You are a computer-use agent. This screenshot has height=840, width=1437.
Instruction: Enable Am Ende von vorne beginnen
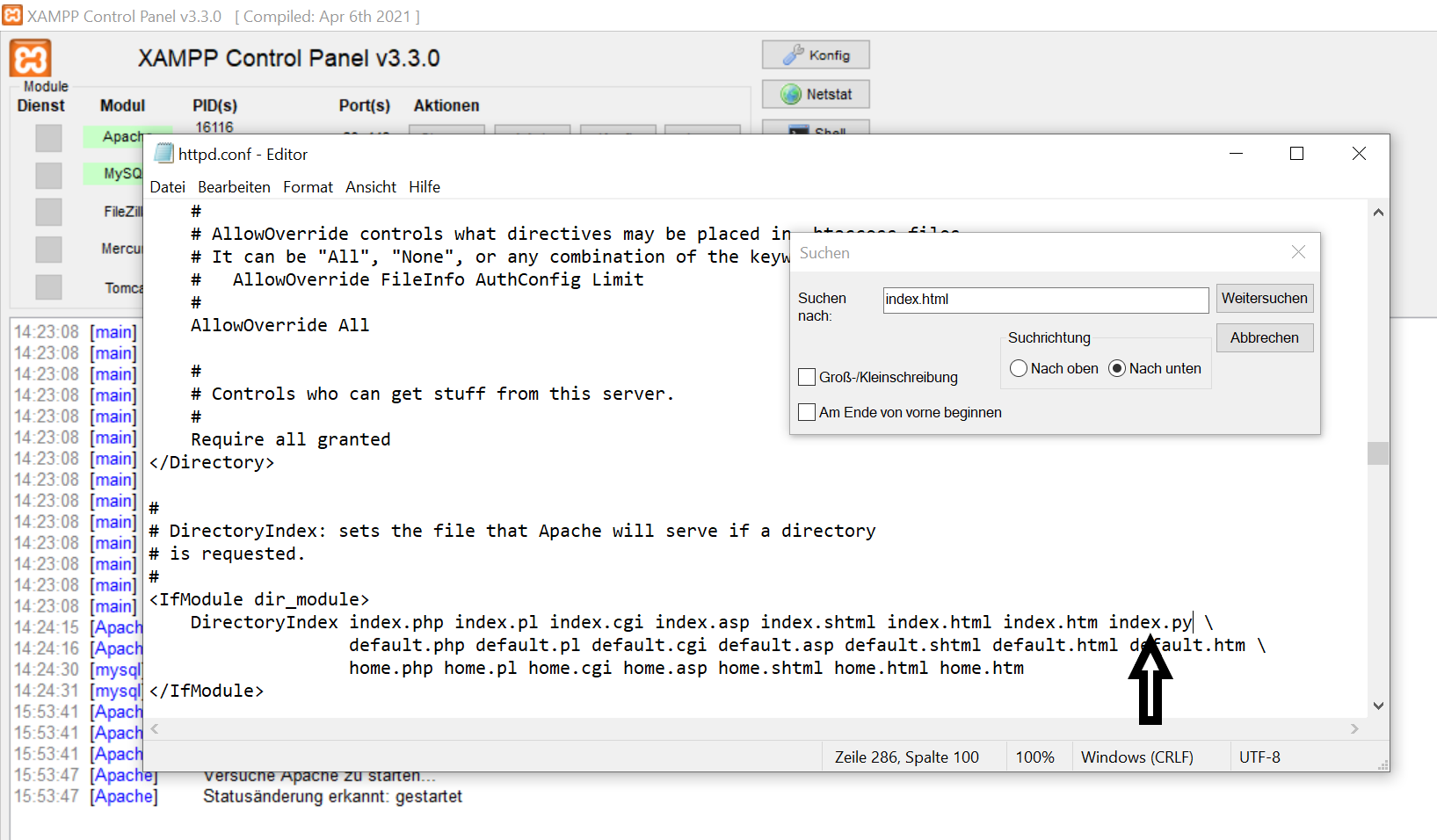(x=807, y=412)
